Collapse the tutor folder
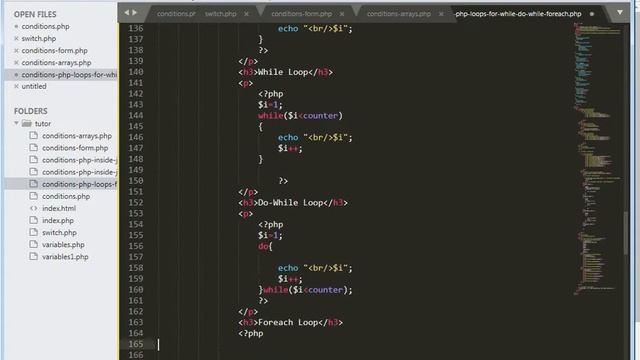Screen dimensions: 640x360 pyautogui.click(x=16, y=123)
